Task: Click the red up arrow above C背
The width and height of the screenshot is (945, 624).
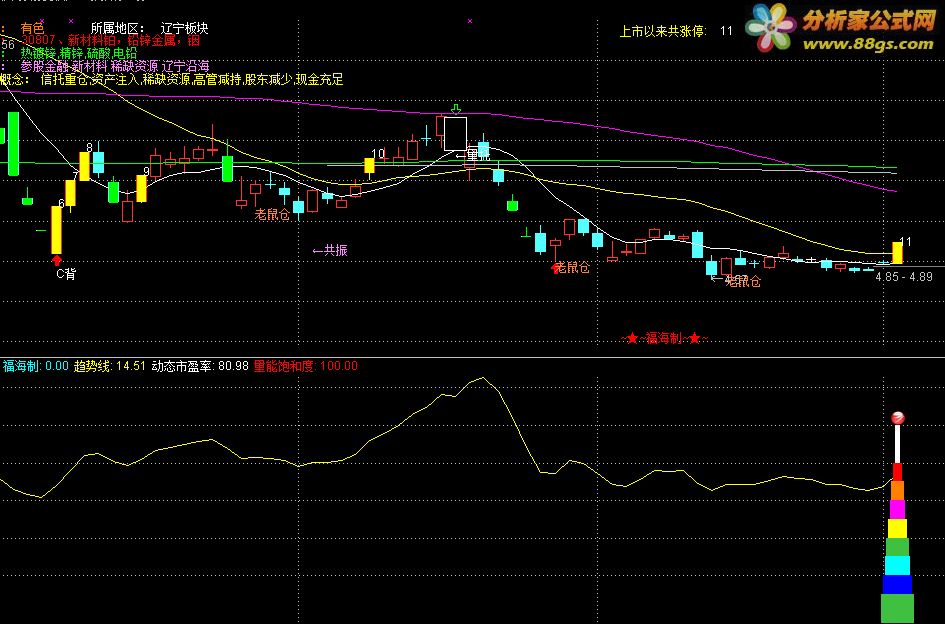Action: 57,260
